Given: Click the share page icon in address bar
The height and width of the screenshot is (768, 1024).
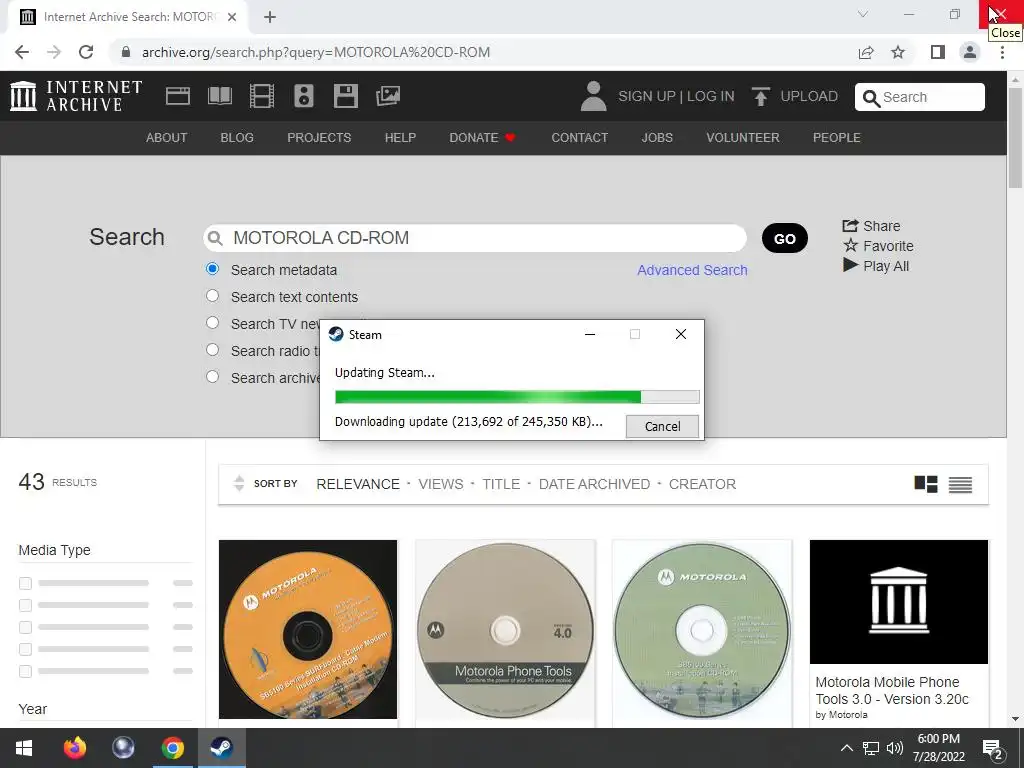Looking at the screenshot, I should pyautogui.click(x=866, y=52).
